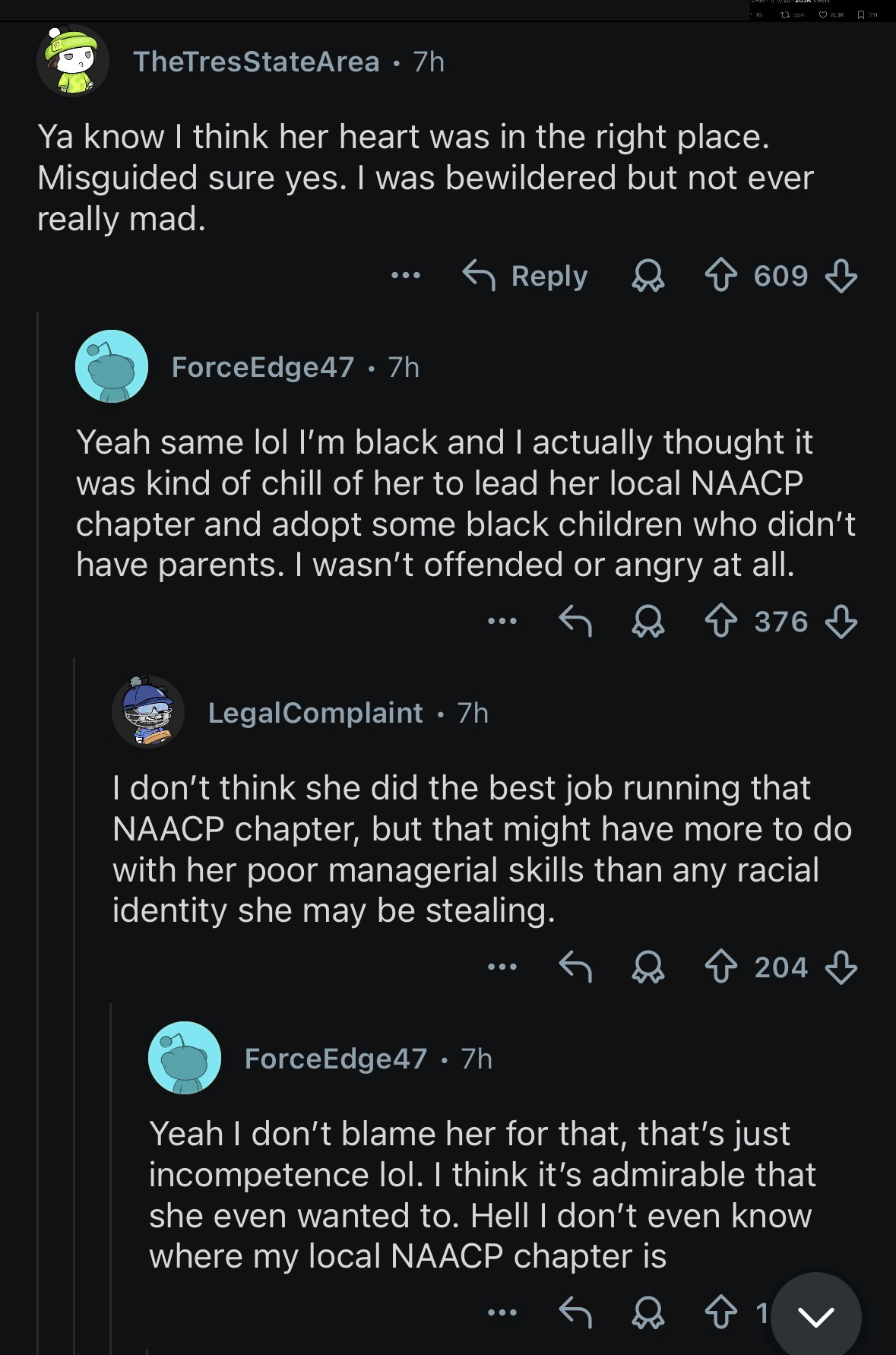
Task: Upvote ForceEdge47's last reply about incompetence
Action: point(720,1312)
